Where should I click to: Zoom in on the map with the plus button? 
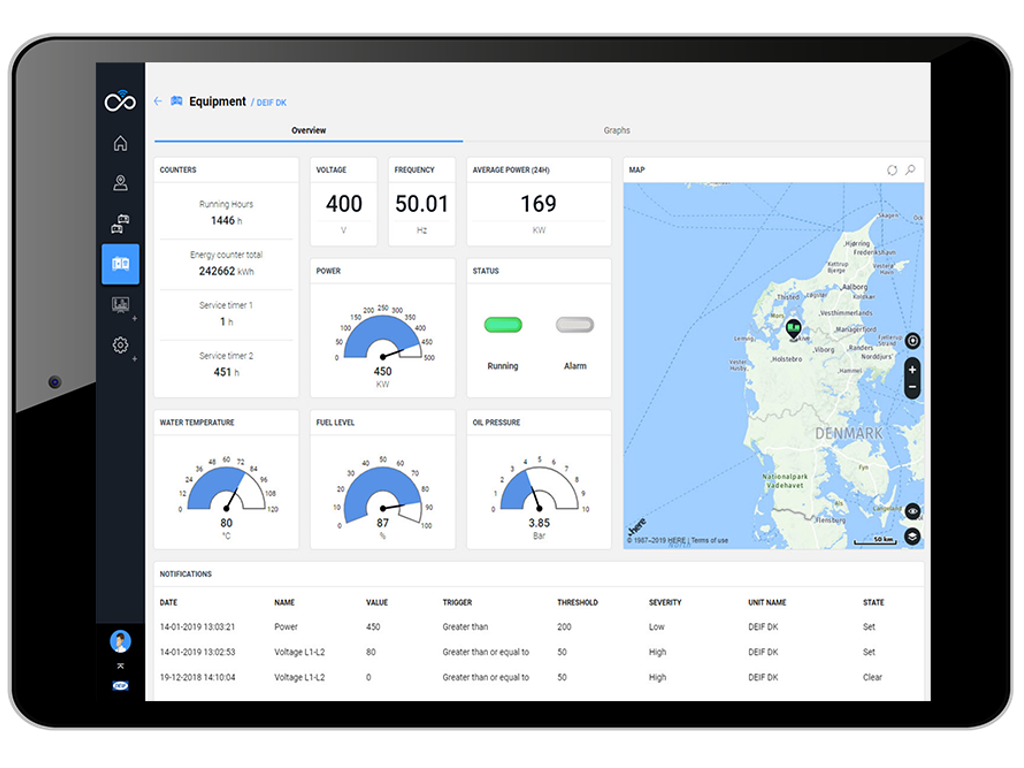(912, 370)
